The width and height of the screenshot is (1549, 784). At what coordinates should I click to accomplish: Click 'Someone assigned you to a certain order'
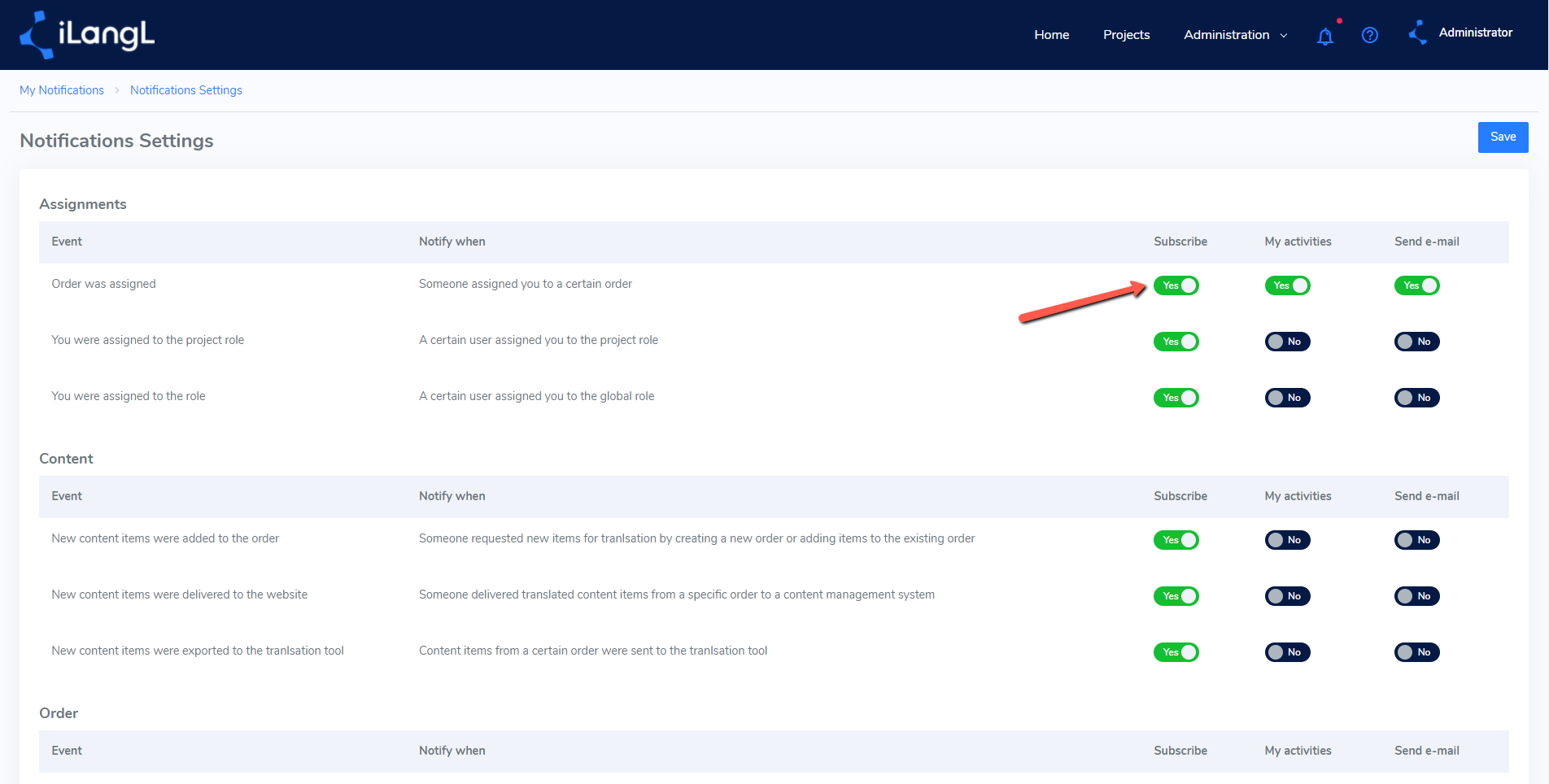525,284
